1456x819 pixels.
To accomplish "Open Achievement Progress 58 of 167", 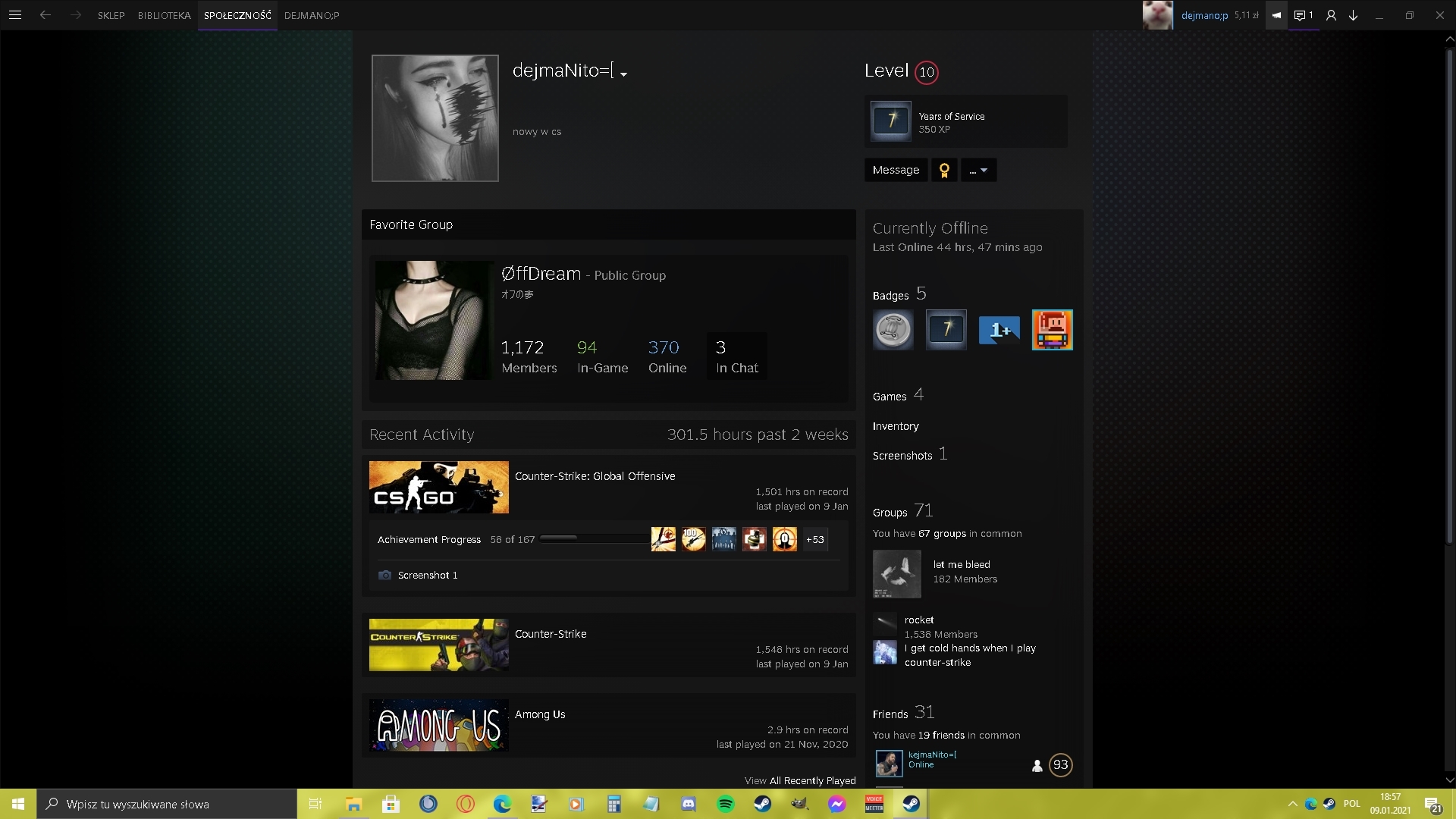I will pos(456,539).
